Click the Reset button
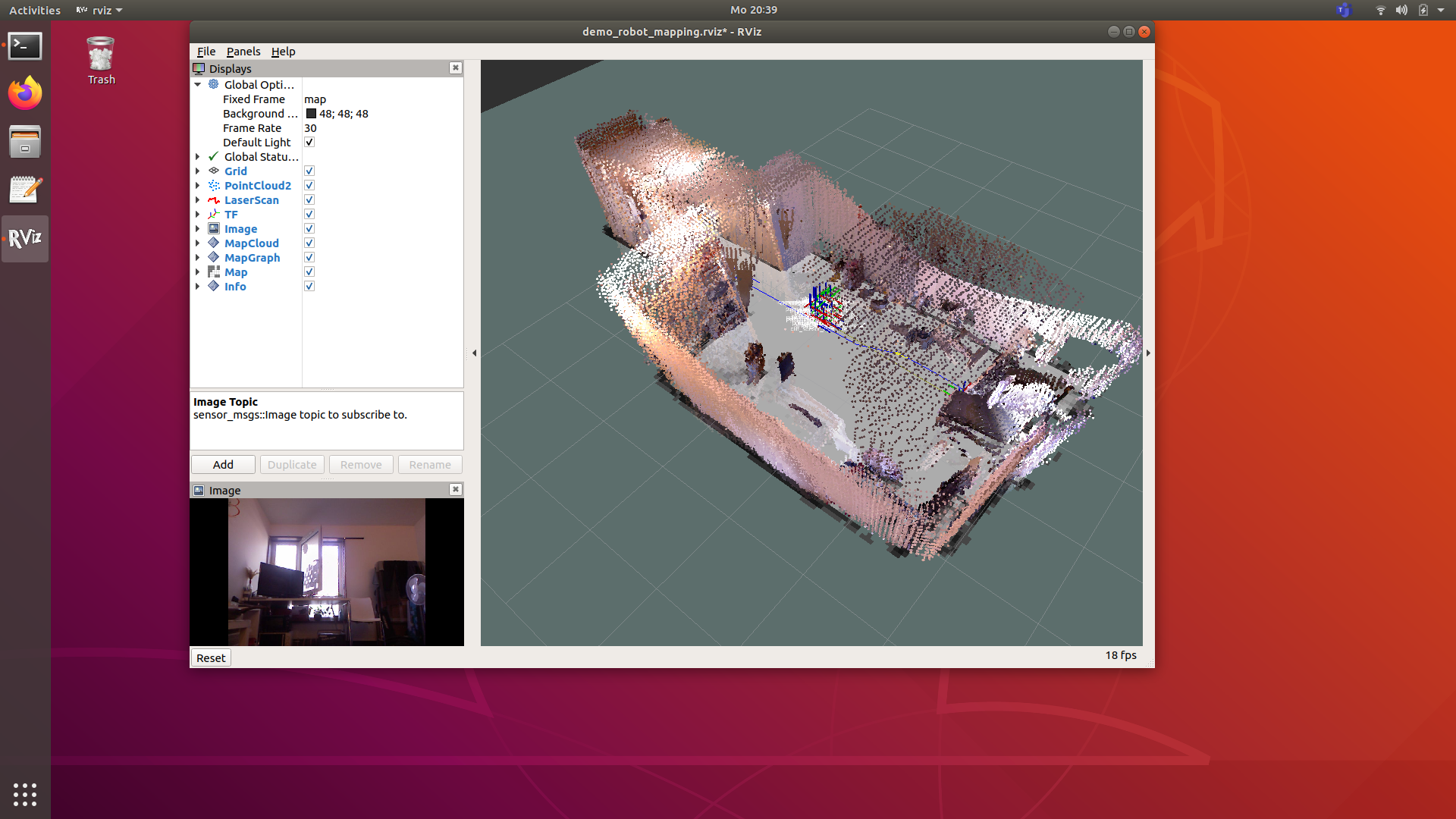The image size is (1456, 819). (x=211, y=658)
